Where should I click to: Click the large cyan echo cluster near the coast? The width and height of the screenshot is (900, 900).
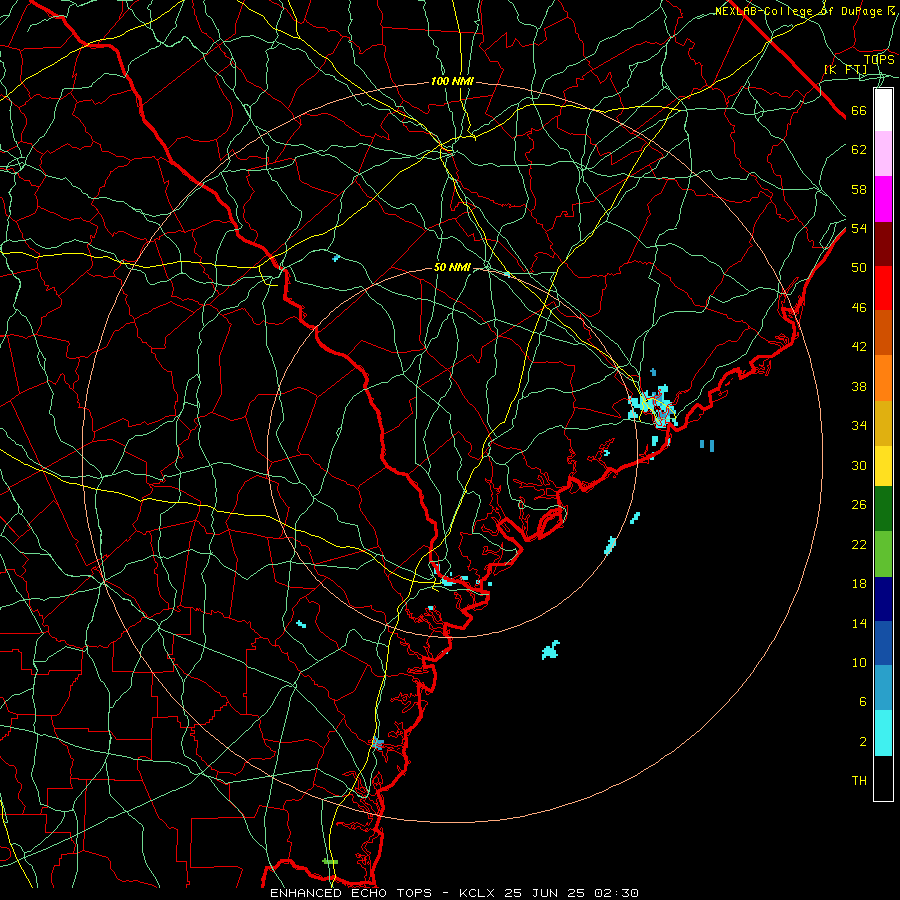(x=653, y=406)
